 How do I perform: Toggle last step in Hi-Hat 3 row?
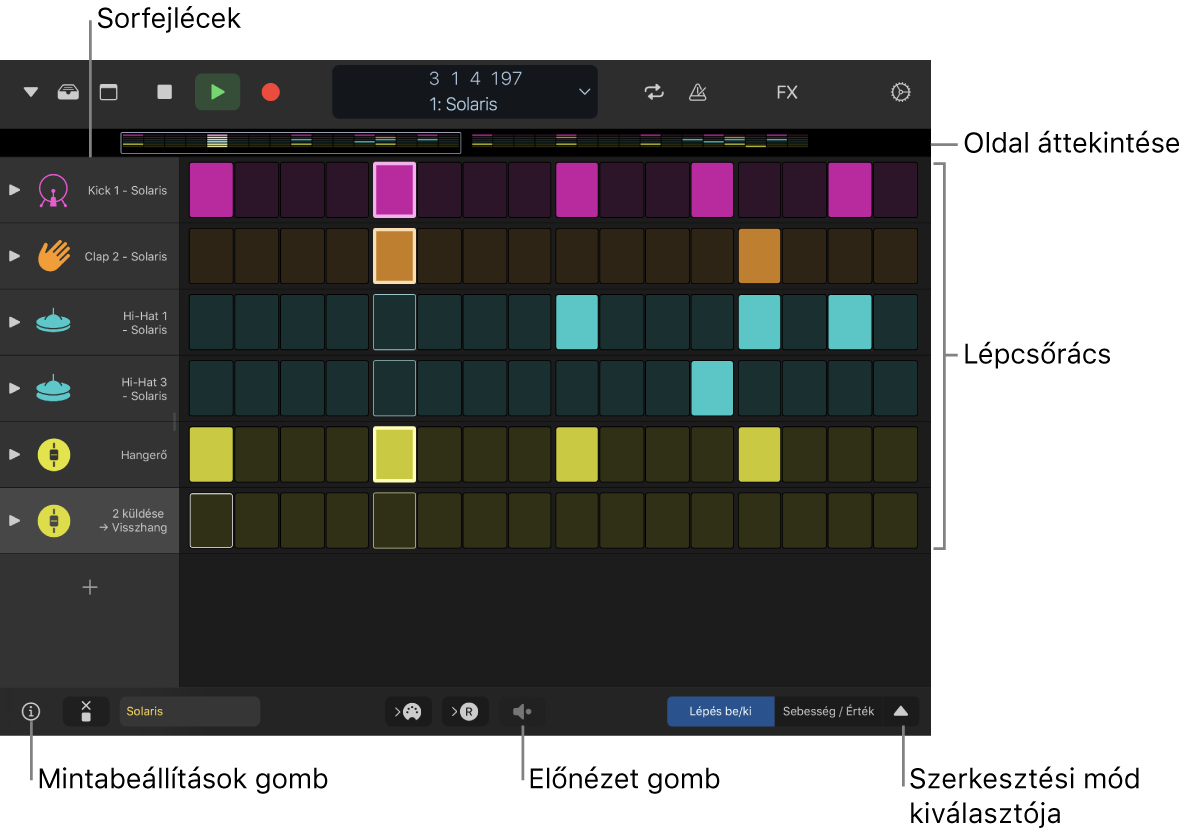tap(896, 388)
